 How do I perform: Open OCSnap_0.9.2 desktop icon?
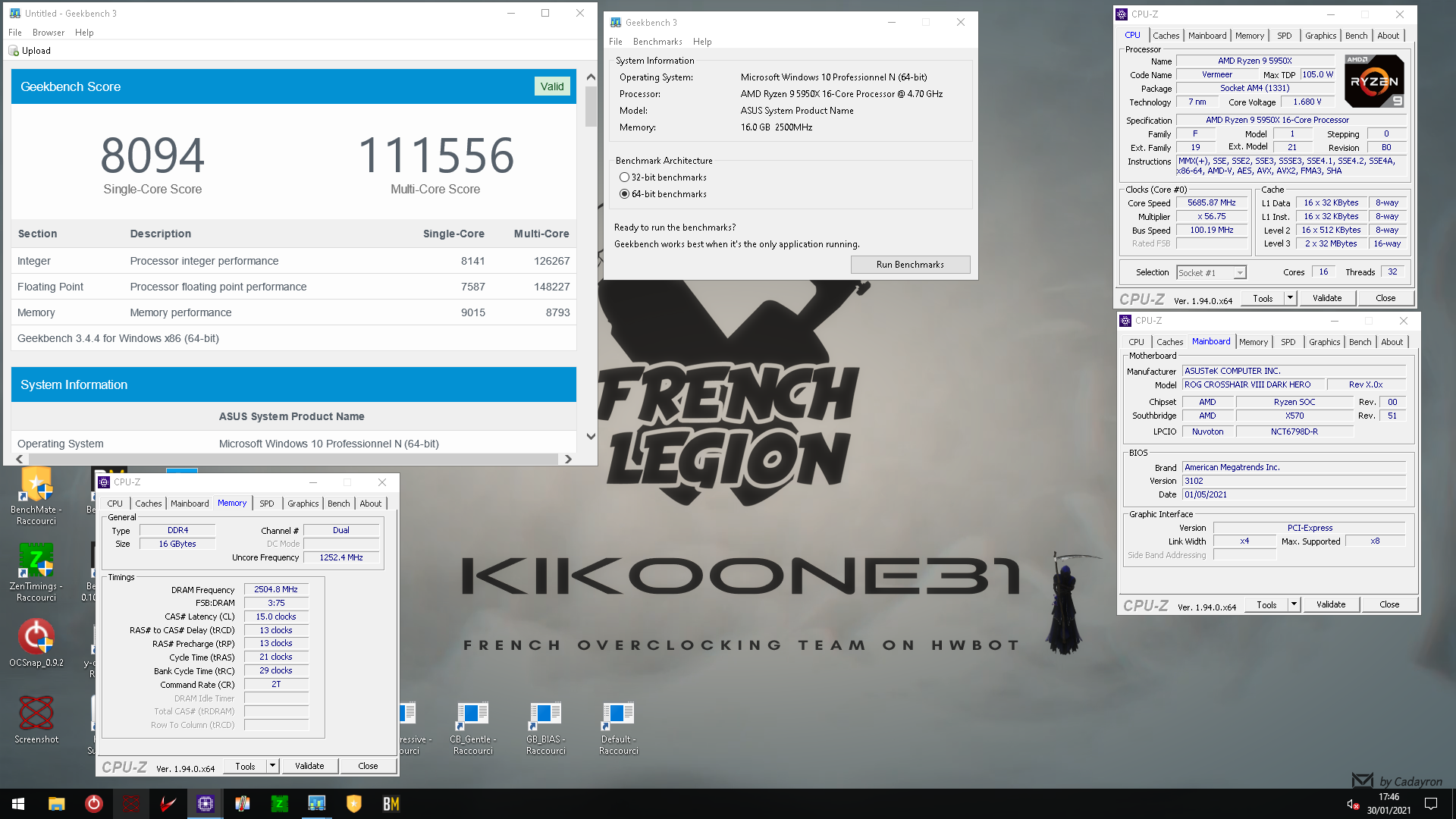36,643
